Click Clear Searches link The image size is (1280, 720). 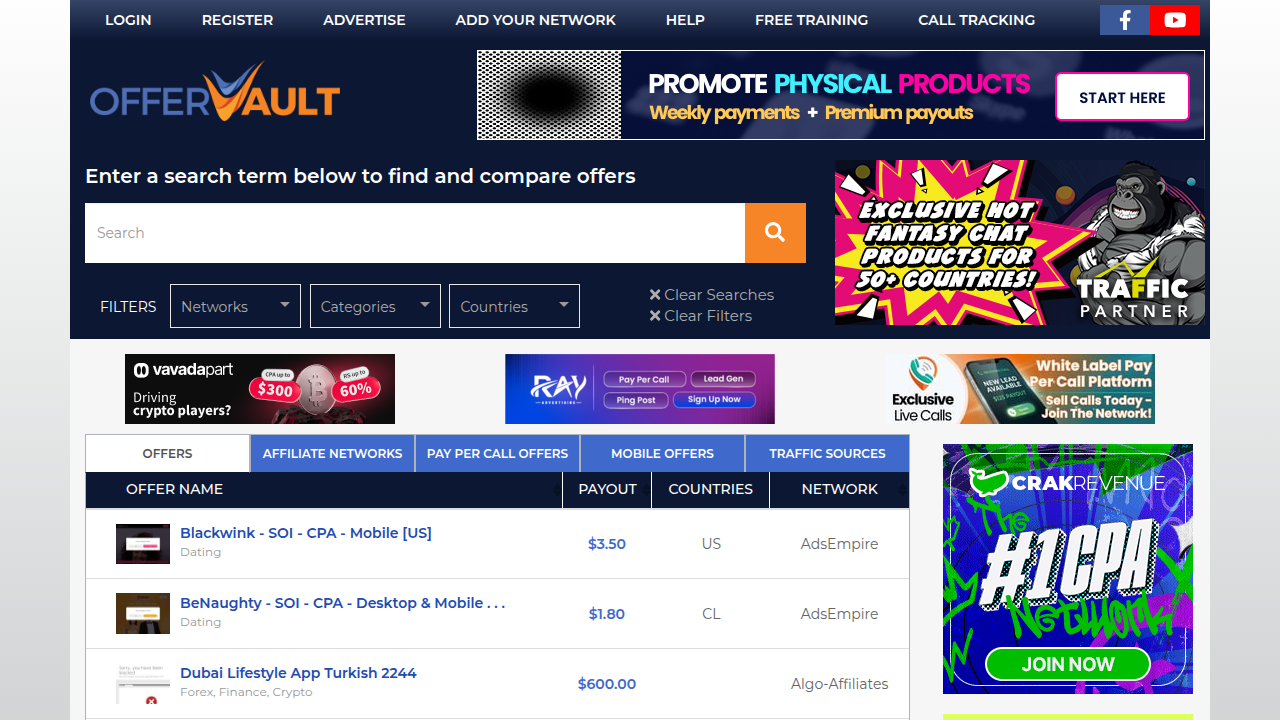[x=711, y=294]
